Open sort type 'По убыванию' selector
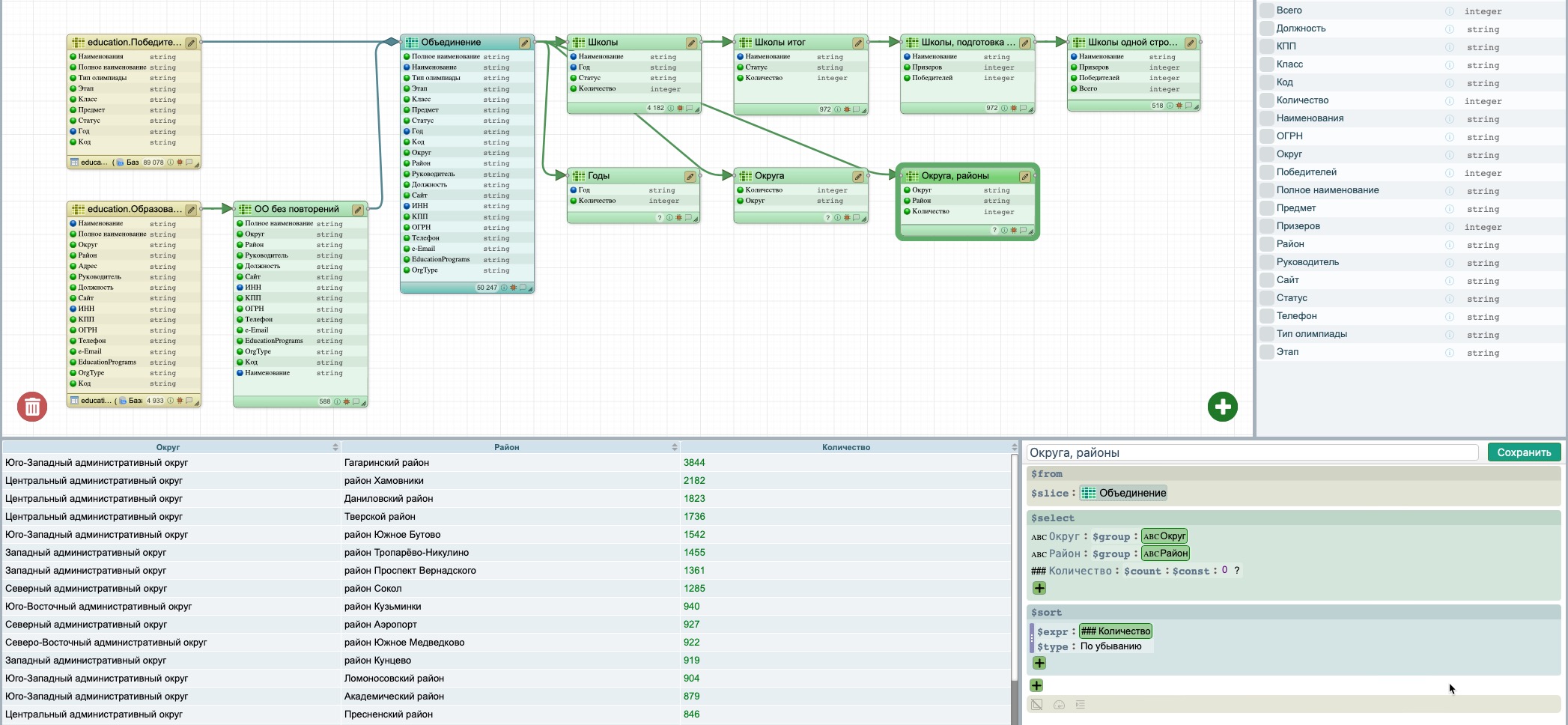Image resolution: width=1568 pixels, height=725 pixels. (1110, 646)
